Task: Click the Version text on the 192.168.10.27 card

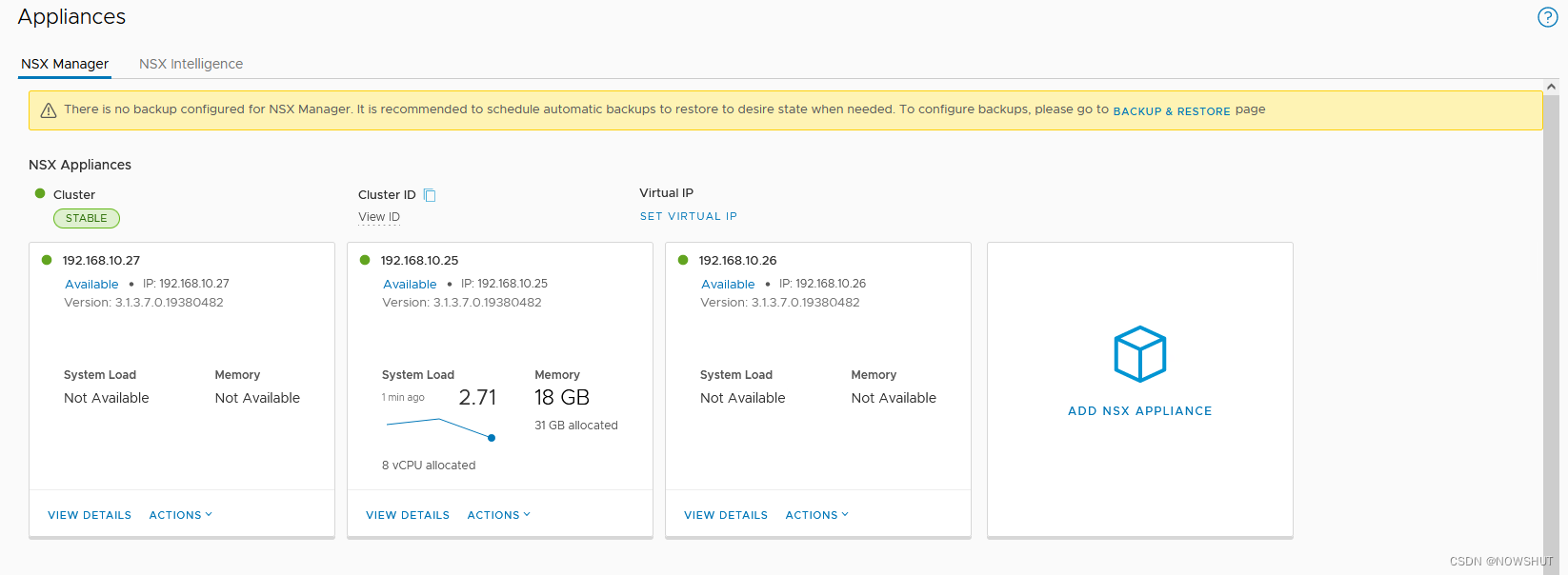Action: pos(144,303)
